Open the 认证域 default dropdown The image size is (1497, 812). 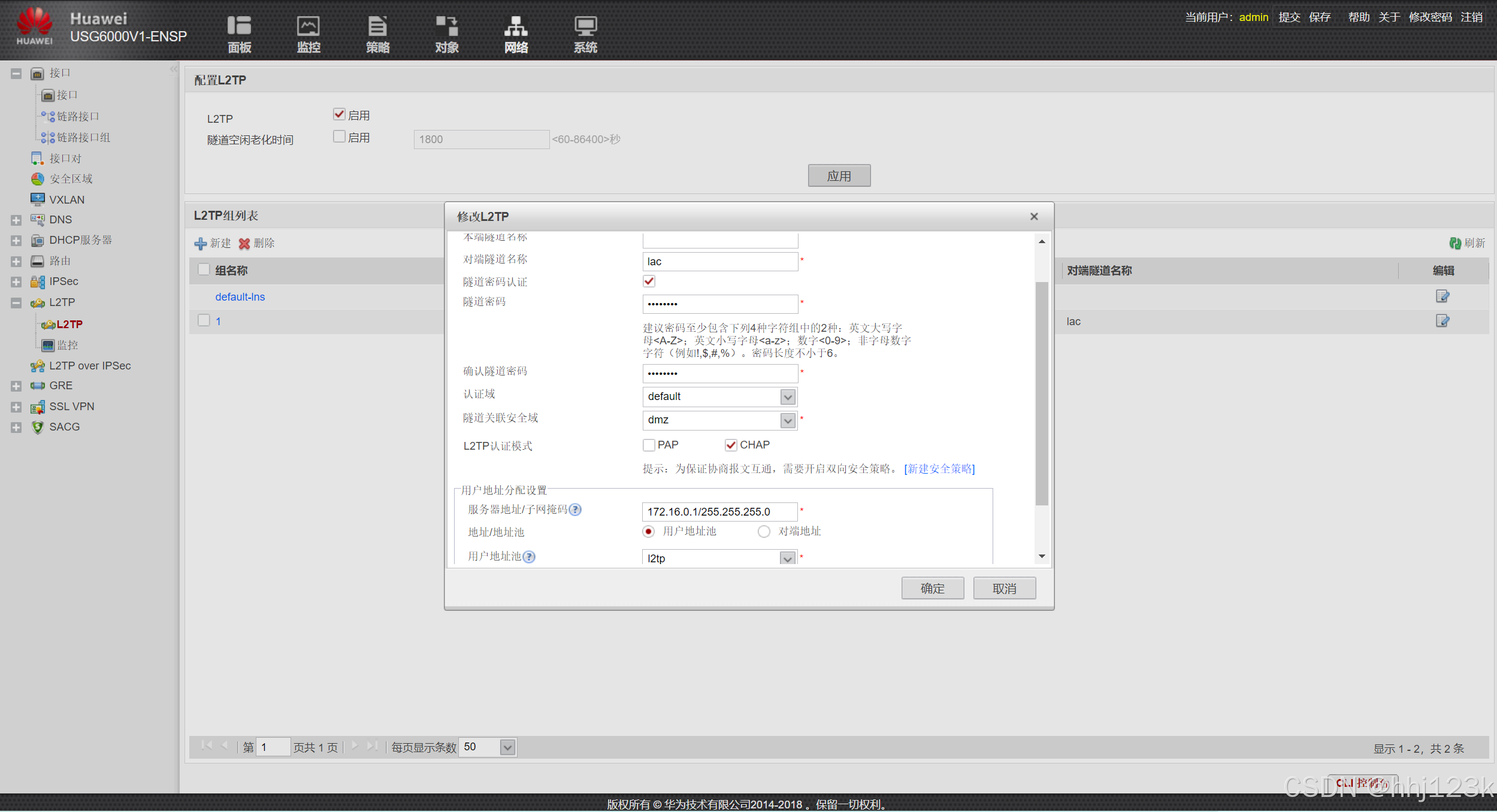[x=788, y=397]
